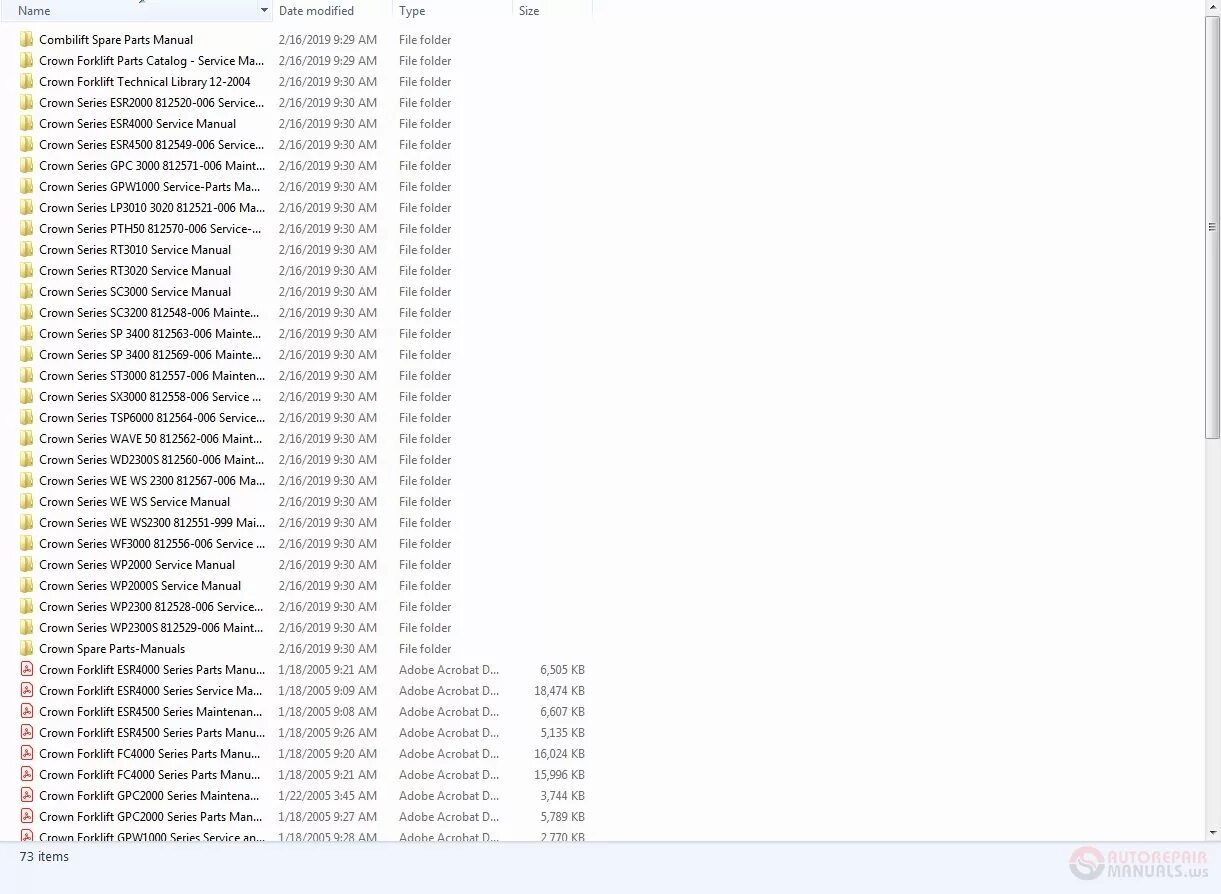Select Crown Series ESR4500 812549-006 folder name
The image size is (1221, 894).
152,145
